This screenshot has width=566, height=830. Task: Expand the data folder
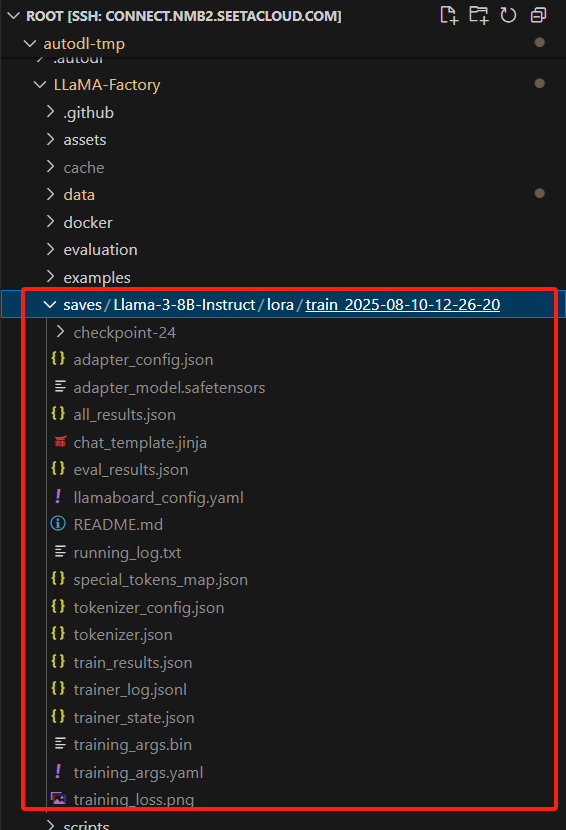(50, 194)
